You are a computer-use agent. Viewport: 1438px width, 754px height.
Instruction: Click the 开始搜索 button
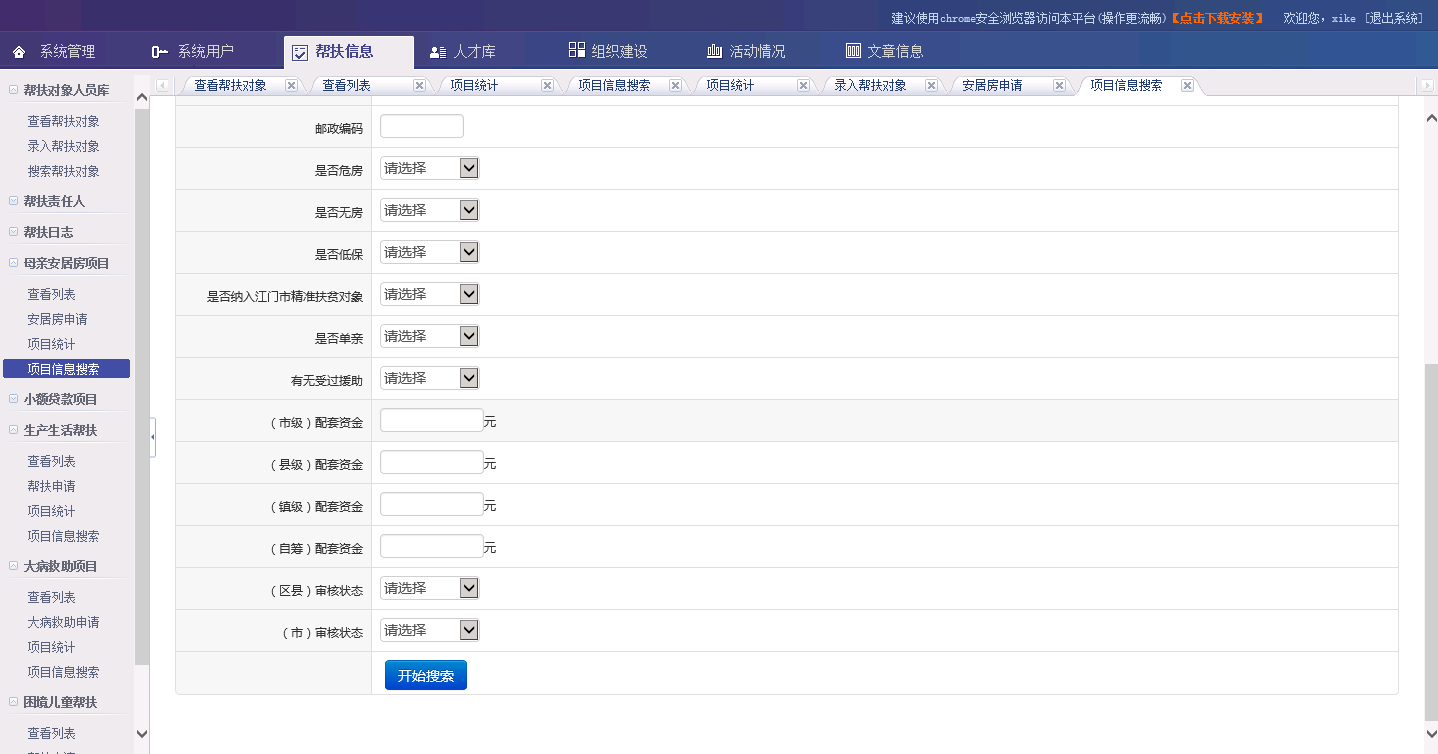coord(426,676)
